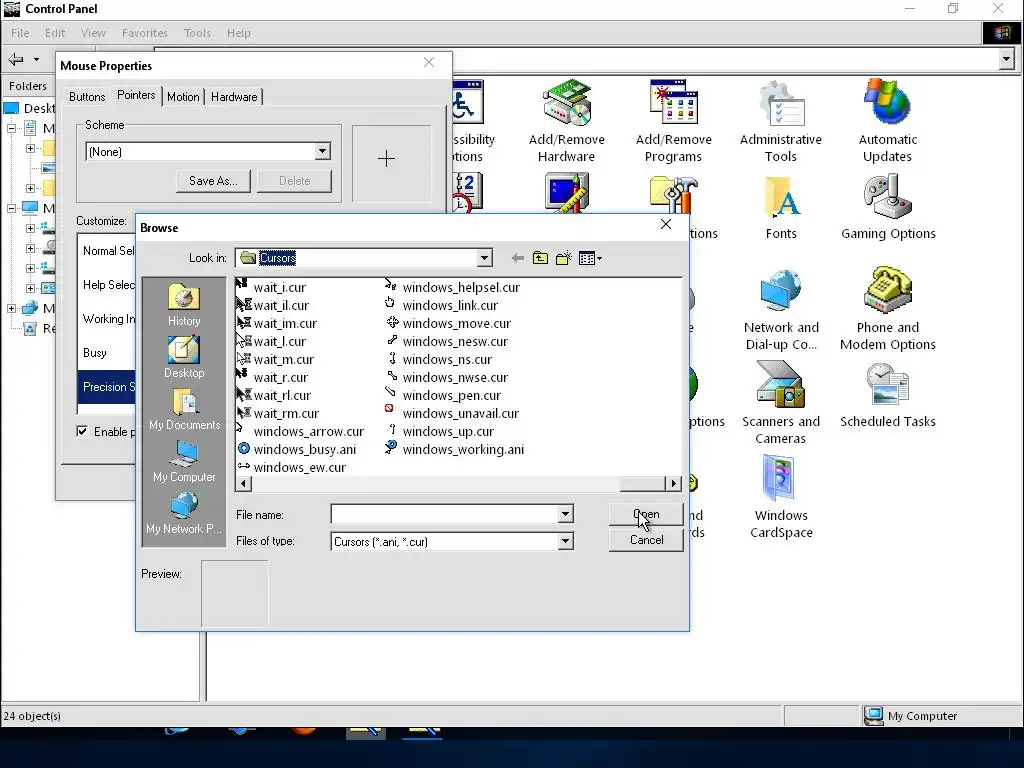The image size is (1024, 768).
Task: Collapse the first tree node under Desktop
Action: tap(12, 128)
